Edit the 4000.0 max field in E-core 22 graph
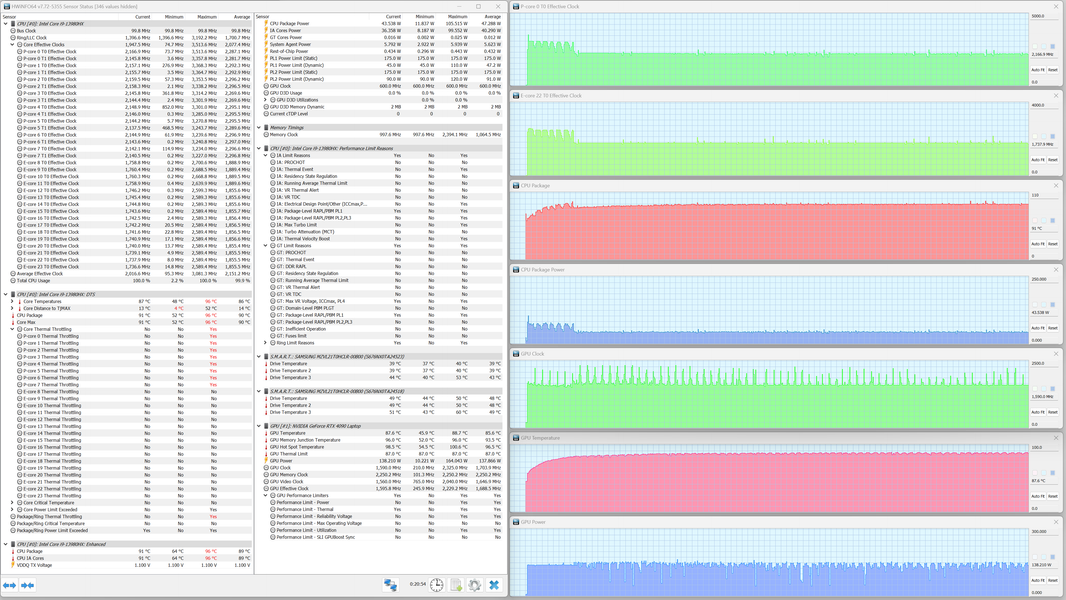Image resolution: width=1066 pixels, height=600 pixels. coord(1044,105)
